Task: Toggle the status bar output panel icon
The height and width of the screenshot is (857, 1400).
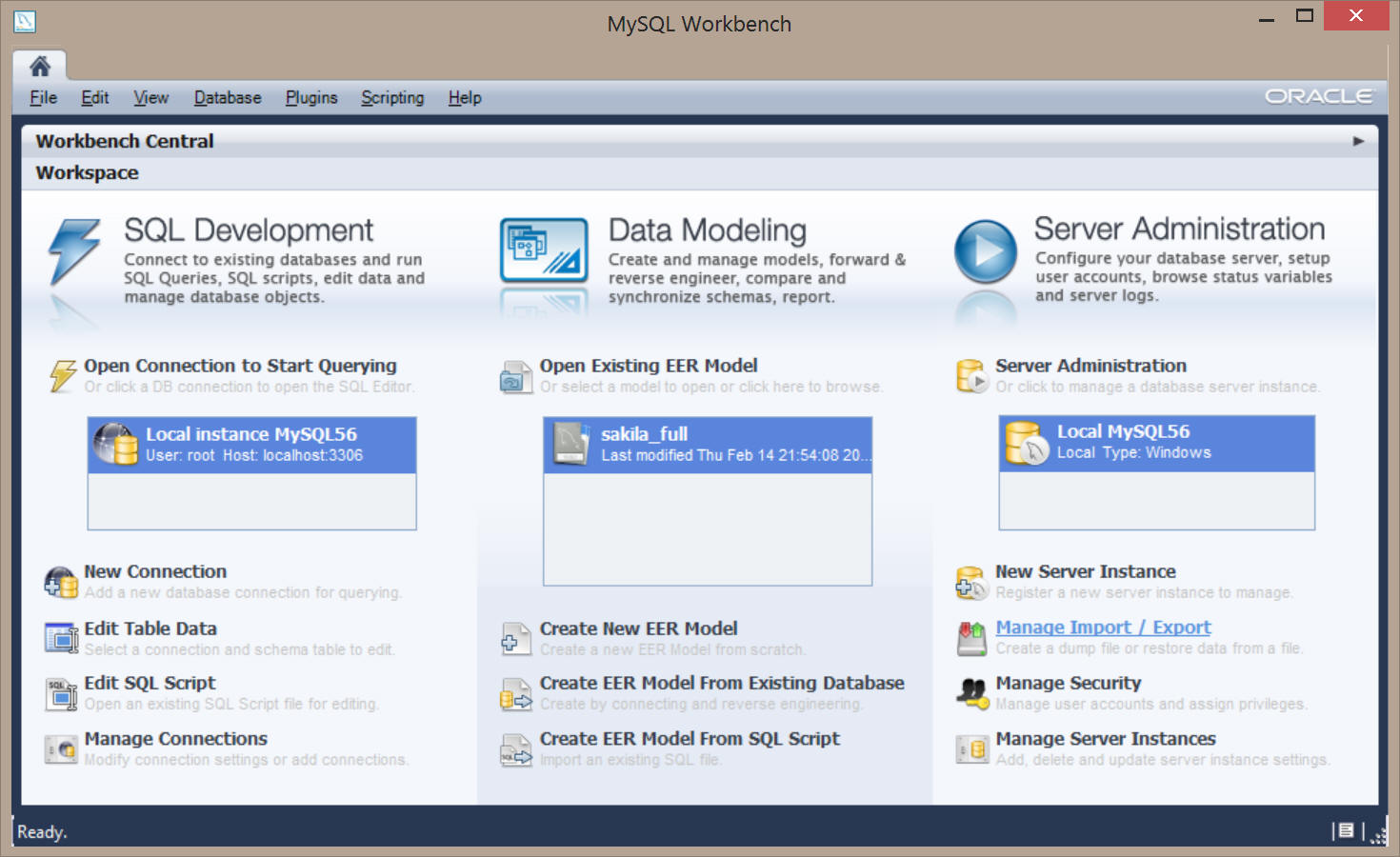Action: click(1345, 830)
